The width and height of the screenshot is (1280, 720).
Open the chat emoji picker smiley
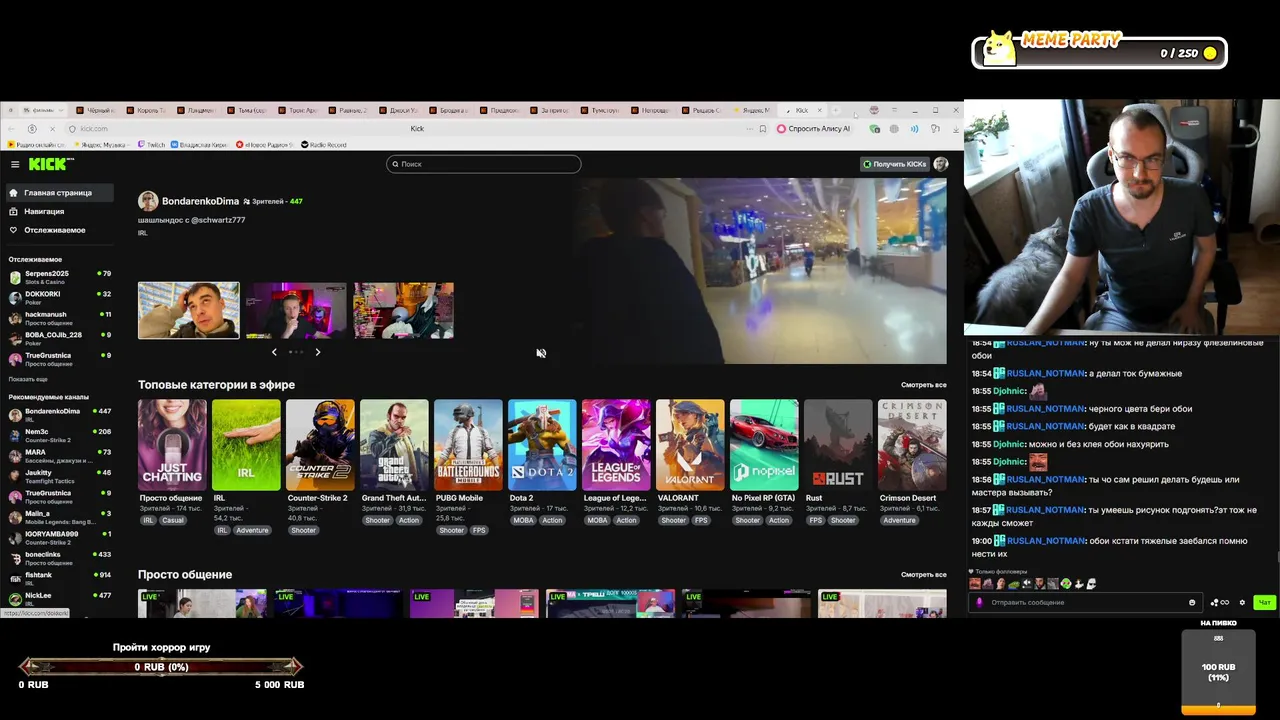pos(1192,603)
